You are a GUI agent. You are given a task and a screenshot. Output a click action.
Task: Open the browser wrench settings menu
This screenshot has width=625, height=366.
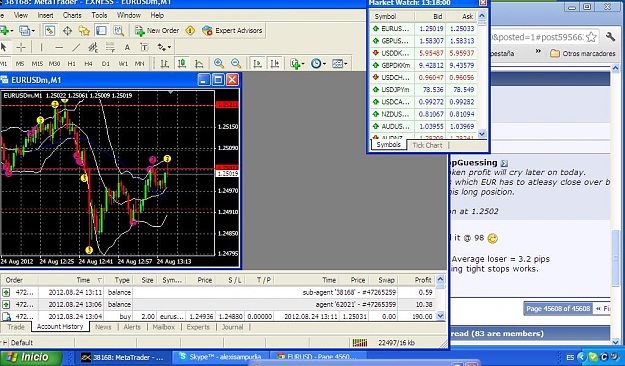point(610,37)
